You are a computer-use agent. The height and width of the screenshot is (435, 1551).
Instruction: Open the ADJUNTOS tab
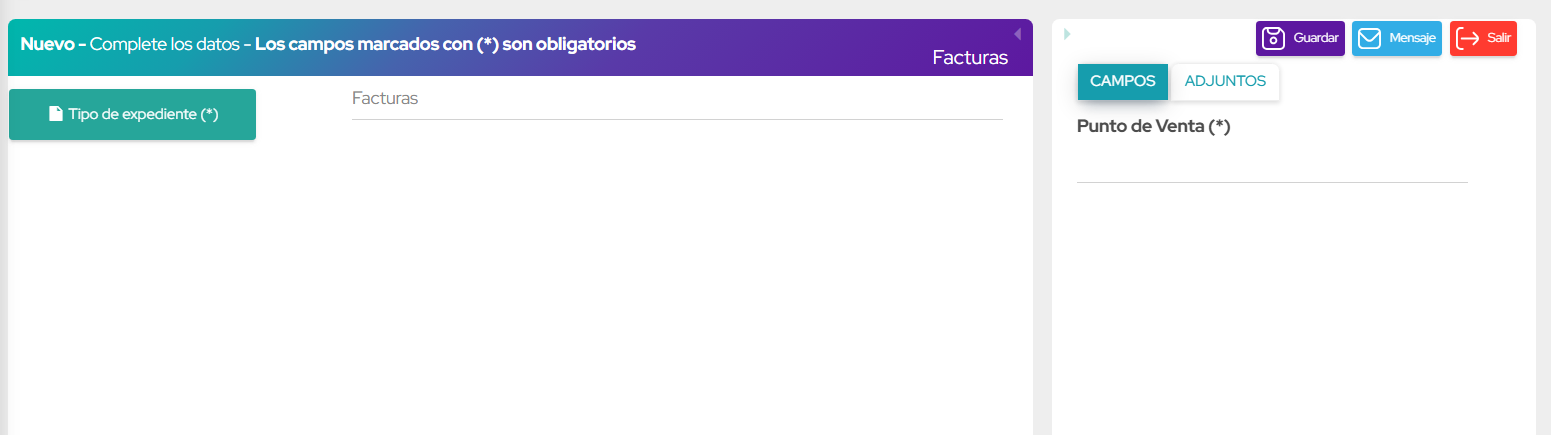1225,81
